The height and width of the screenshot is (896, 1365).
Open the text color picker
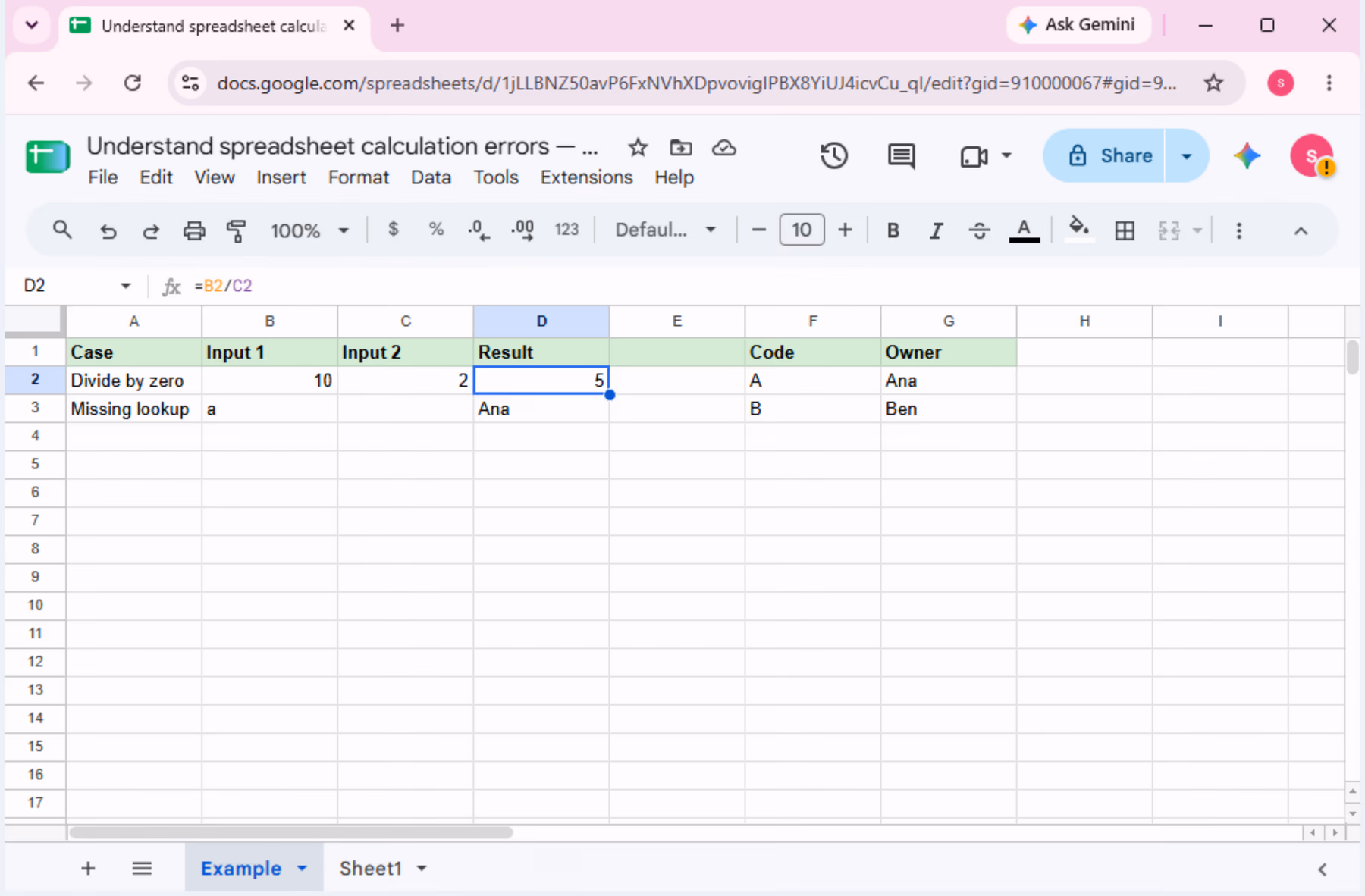click(x=1024, y=230)
